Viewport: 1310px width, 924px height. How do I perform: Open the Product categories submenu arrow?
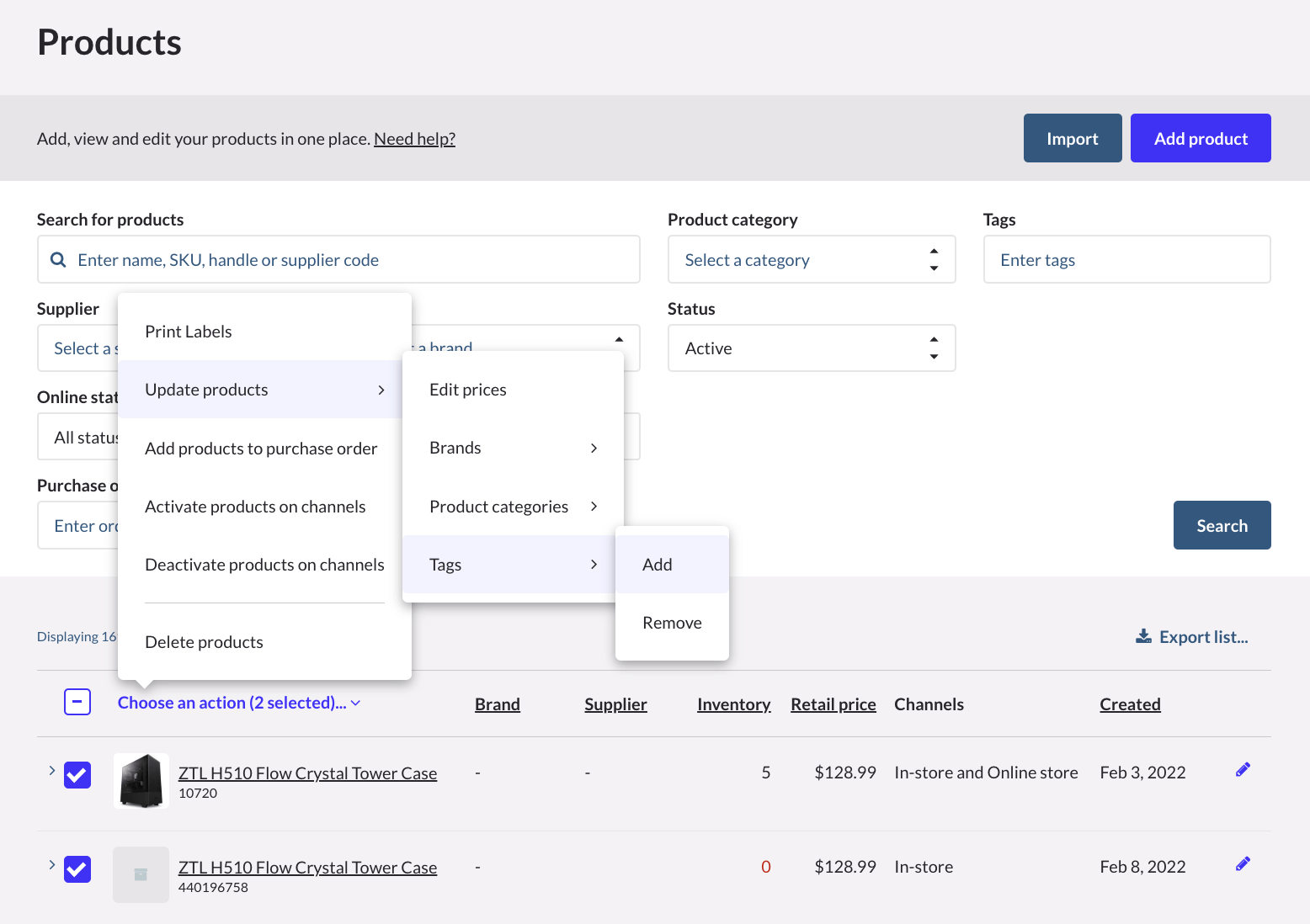[594, 507]
